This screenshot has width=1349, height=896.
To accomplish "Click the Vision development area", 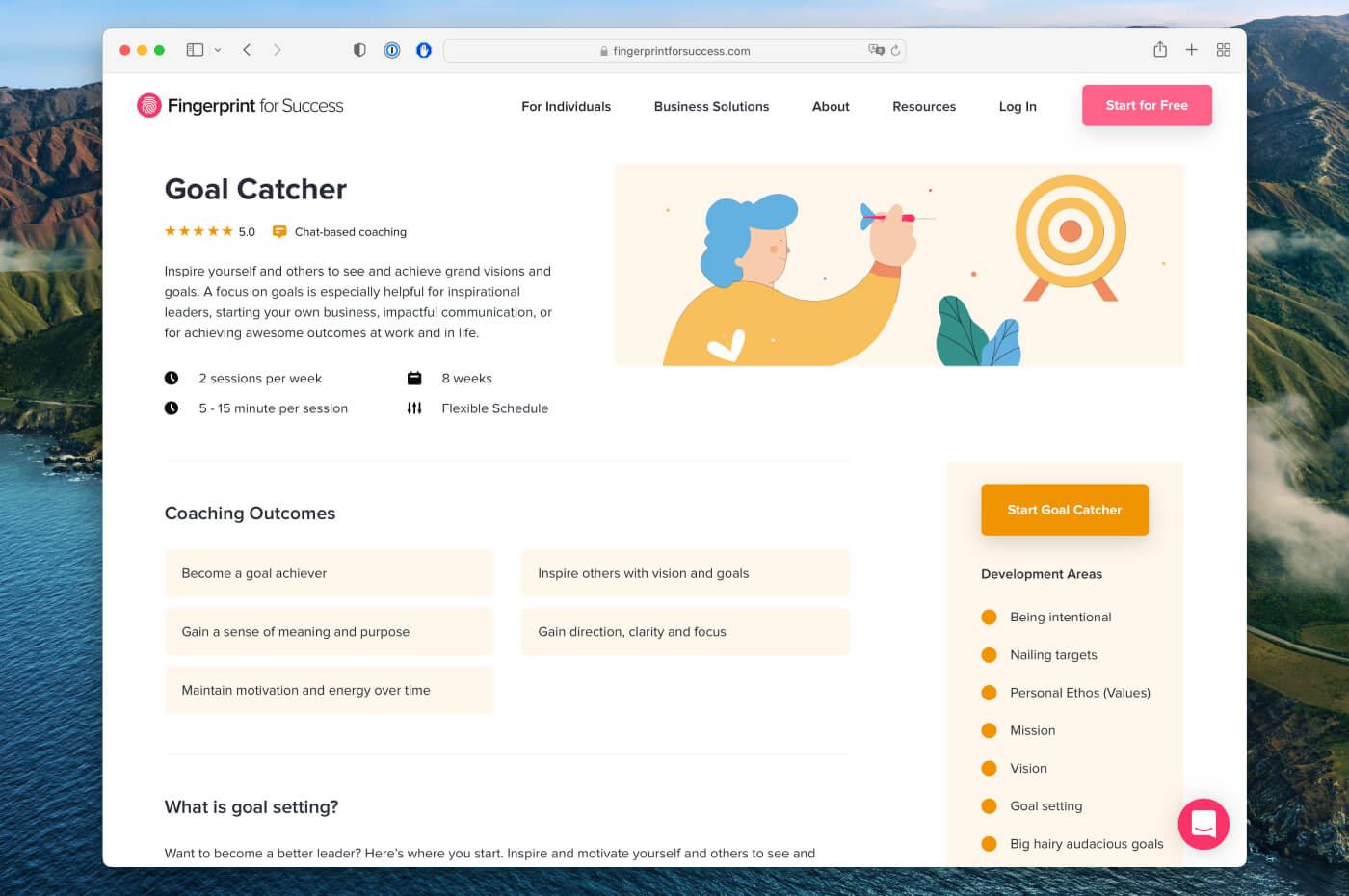I will (x=1014, y=768).
